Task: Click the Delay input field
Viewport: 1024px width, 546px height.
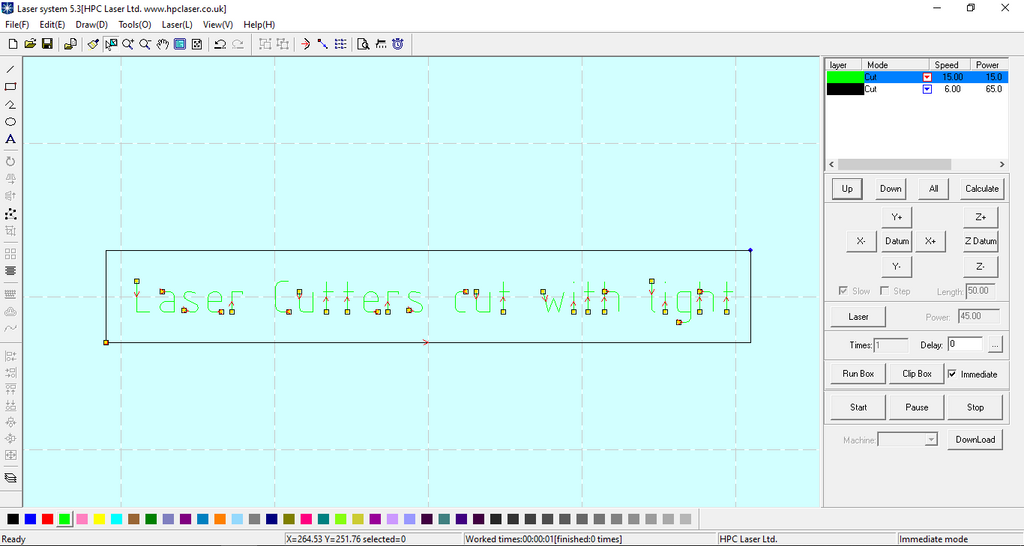Action: click(964, 344)
